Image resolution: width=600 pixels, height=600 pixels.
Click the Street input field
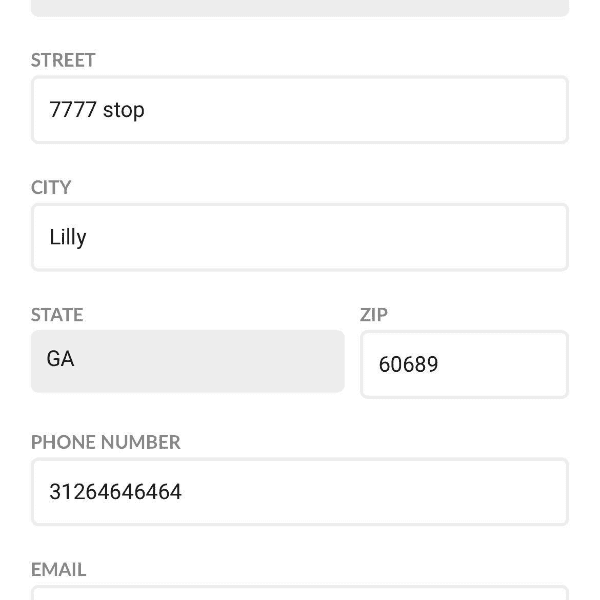[300, 110]
